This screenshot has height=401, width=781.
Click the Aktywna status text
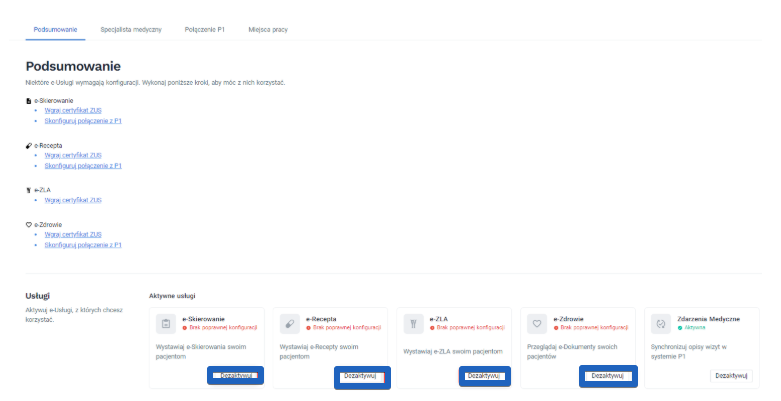coord(695,328)
